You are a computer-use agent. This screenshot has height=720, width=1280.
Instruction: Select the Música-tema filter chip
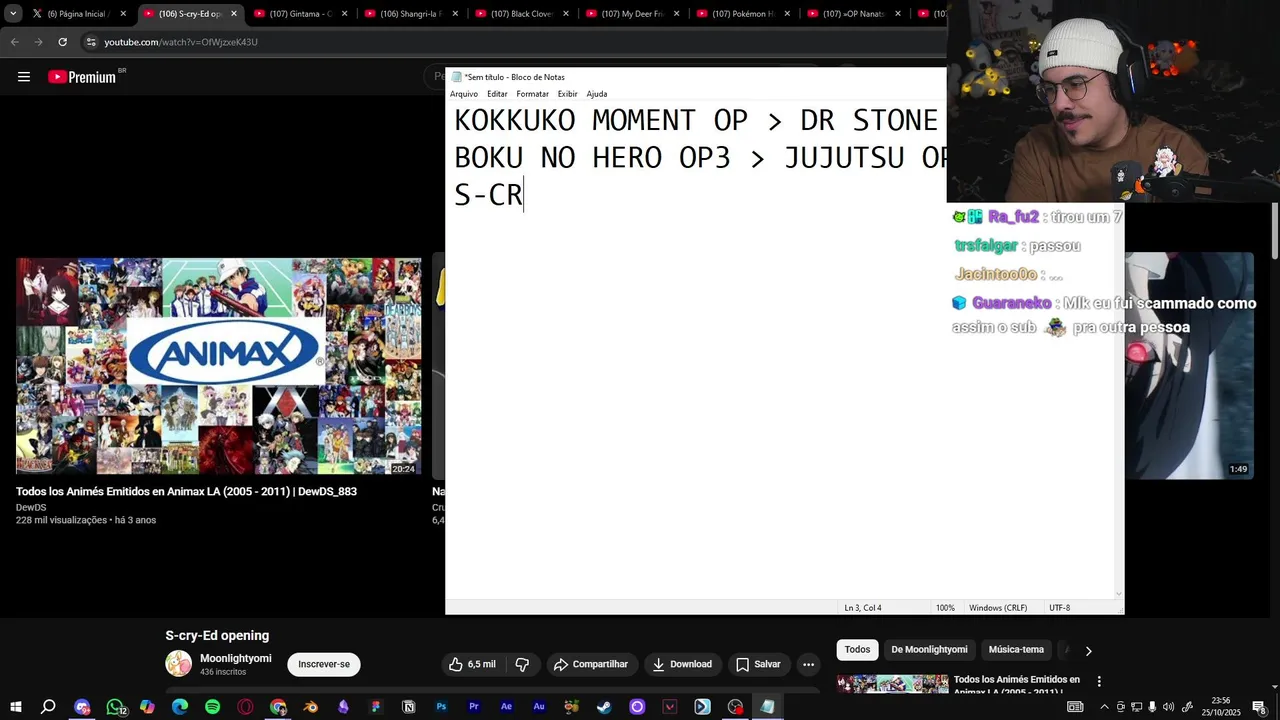(x=1016, y=650)
